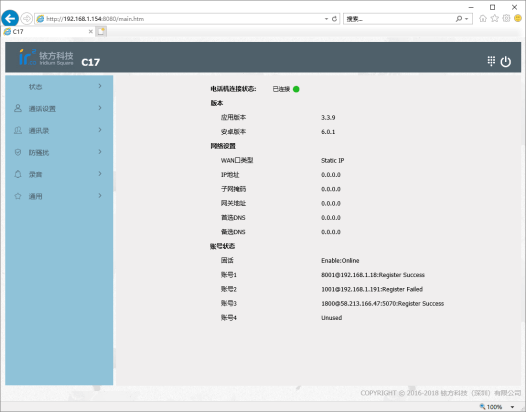526x413 pixels.
Task: Click the browser back arrow button
Action: [10, 18]
